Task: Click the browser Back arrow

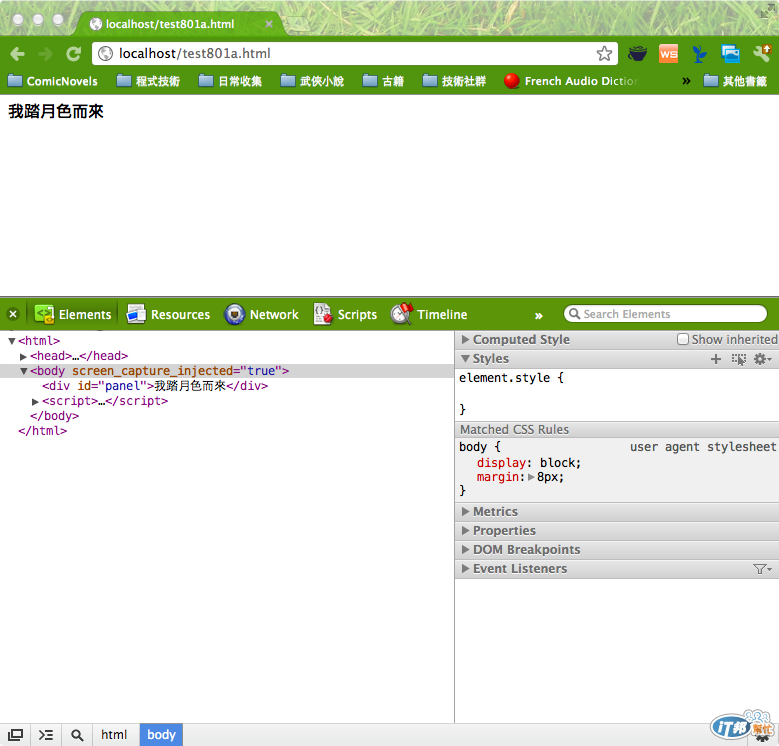Action: pos(17,54)
